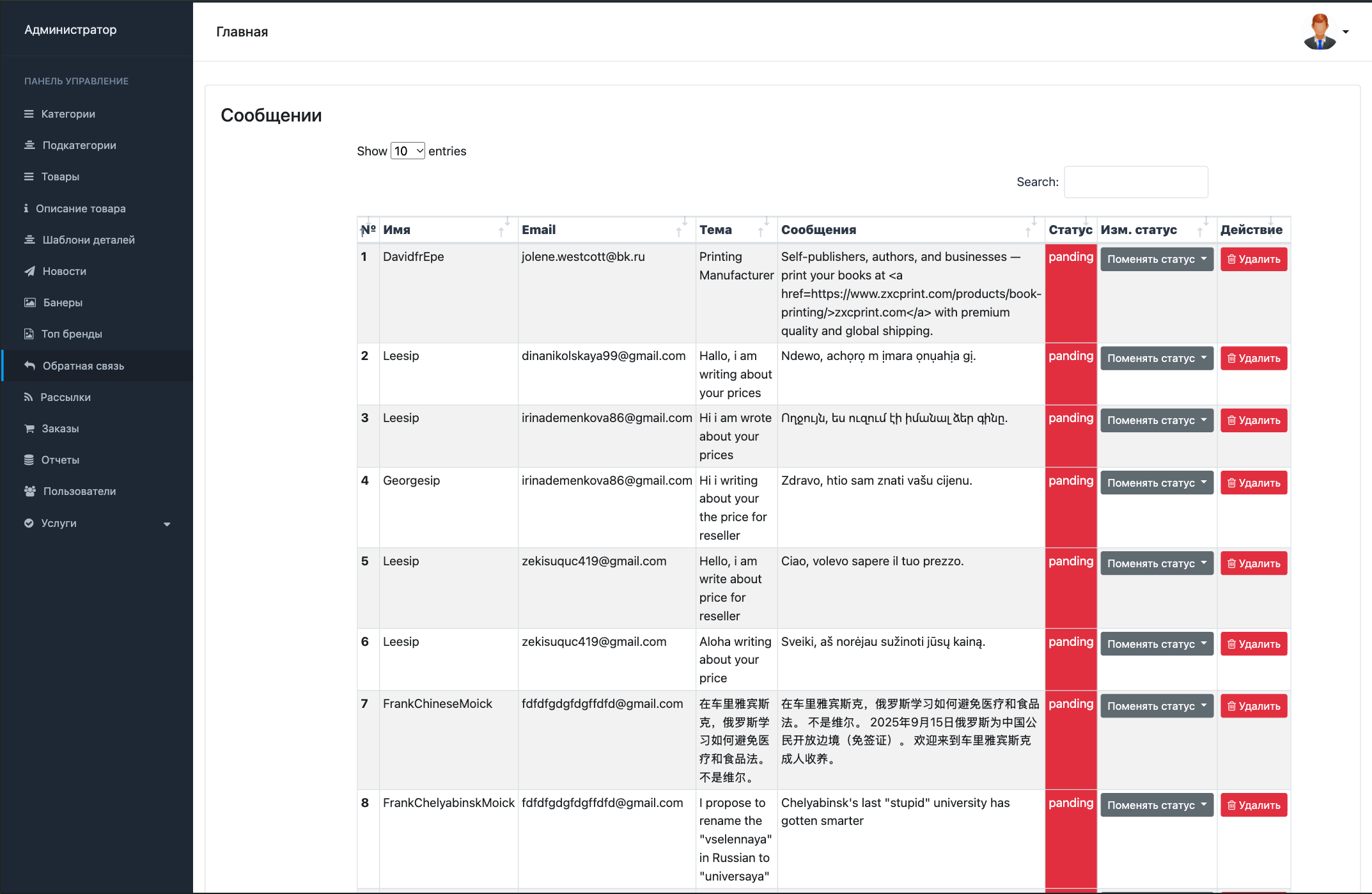1372x894 pixels.
Task: Sort table by Сообщения column header
Action: click(x=910, y=230)
